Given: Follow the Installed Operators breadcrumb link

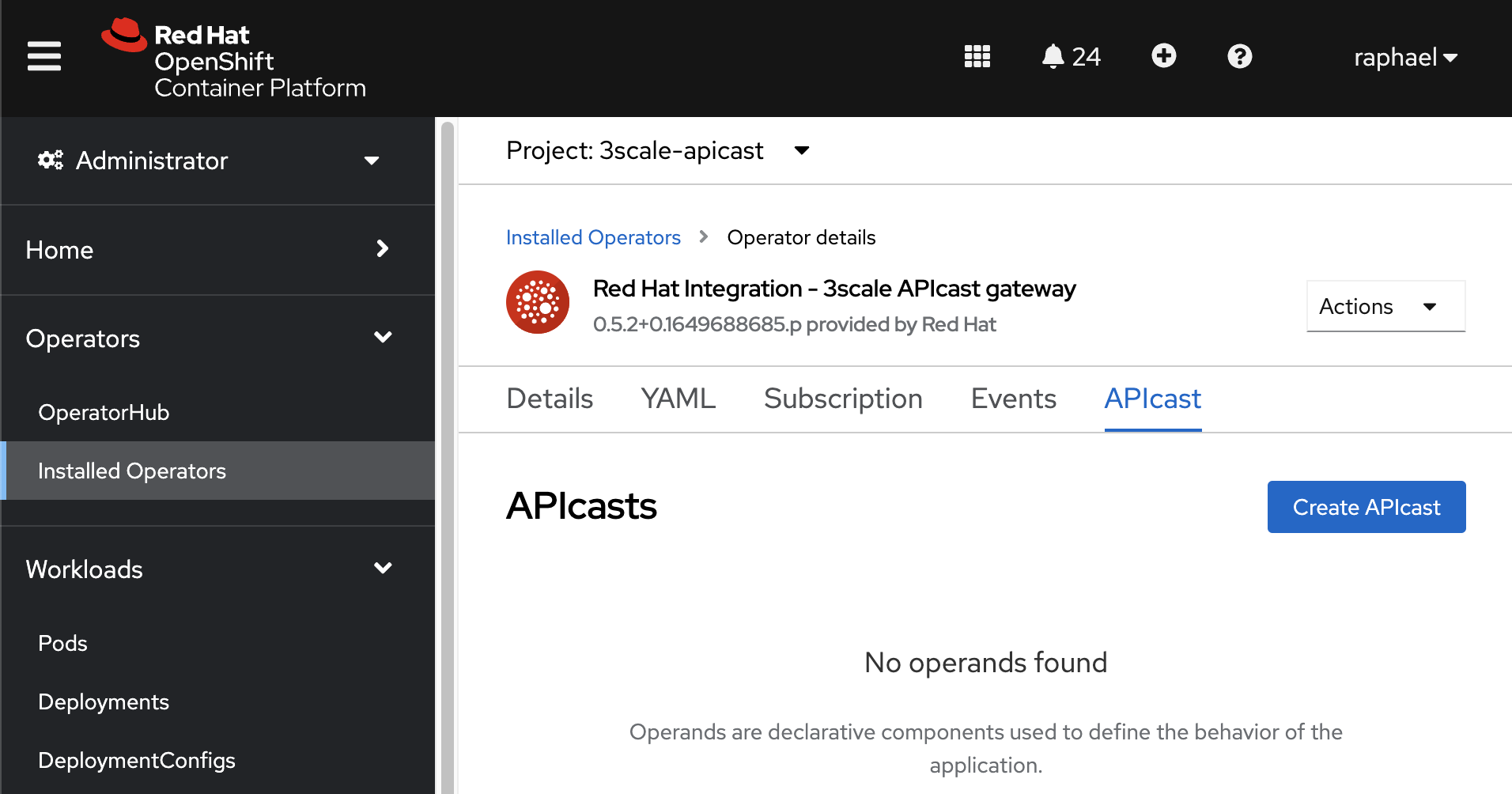Looking at the screenshot, I should pyautogui.click(x=593, y=237).
